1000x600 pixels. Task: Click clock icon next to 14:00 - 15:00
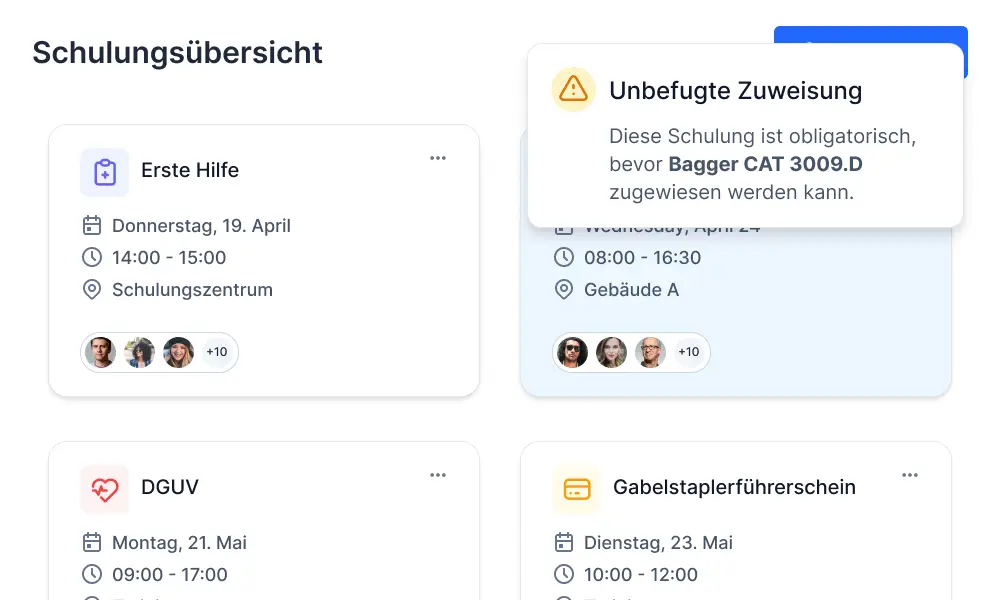92,257
